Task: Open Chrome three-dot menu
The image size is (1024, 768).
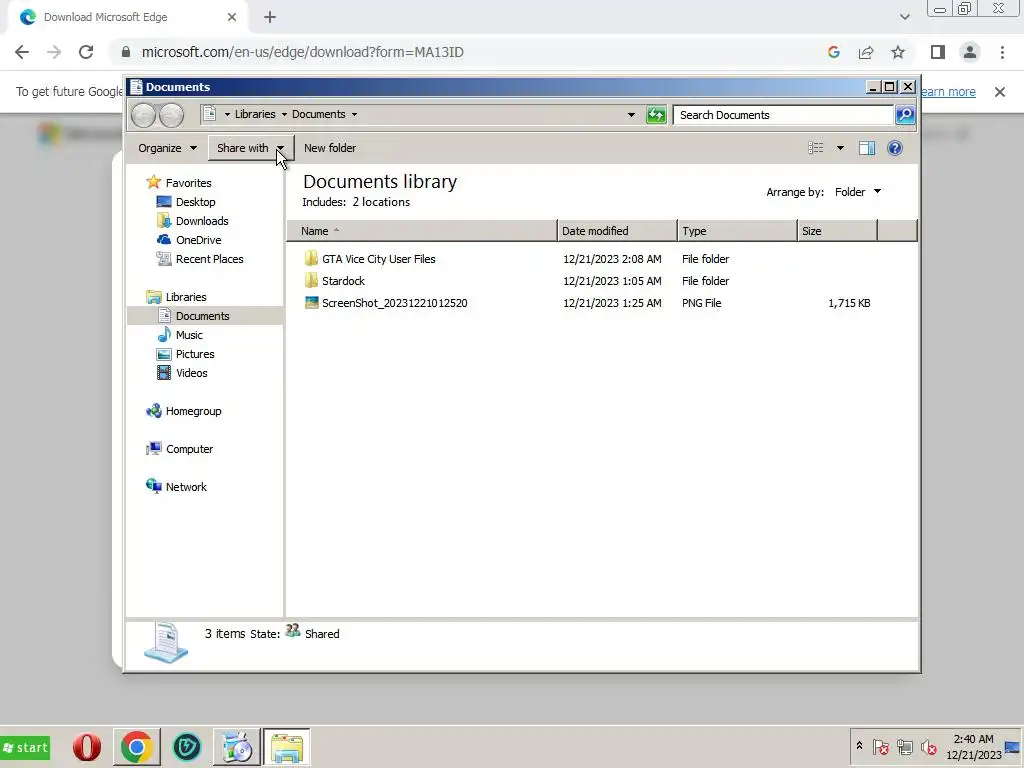Action: [1002, 52]
